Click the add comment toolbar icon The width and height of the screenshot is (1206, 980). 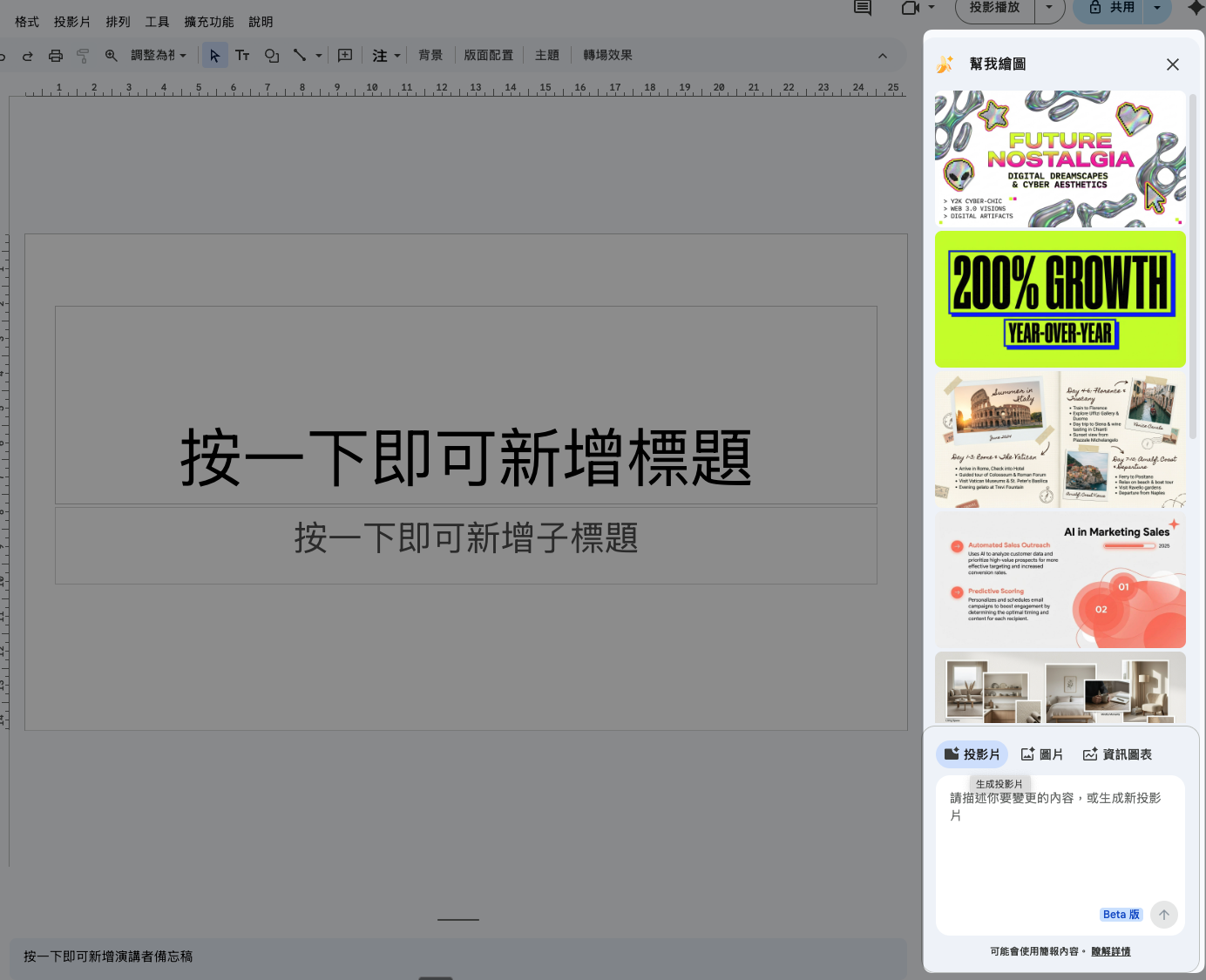pyautogui.click(x=345, y=56)
